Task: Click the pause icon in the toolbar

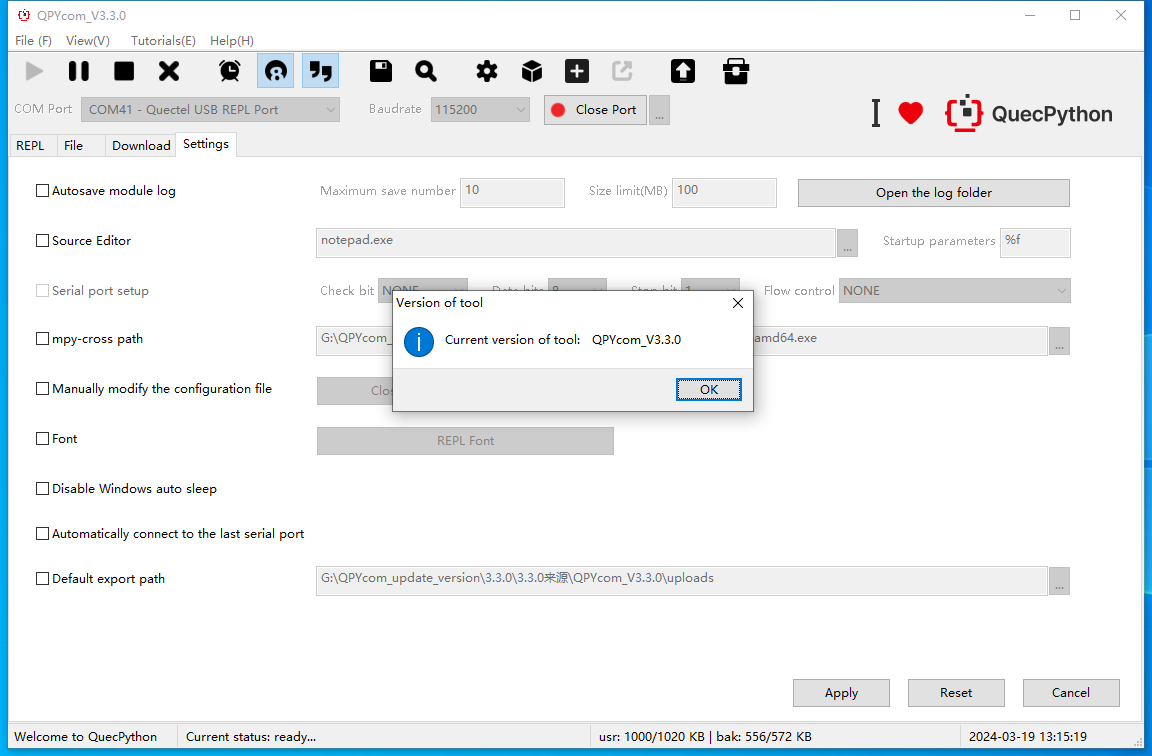Action: (79, 71)
